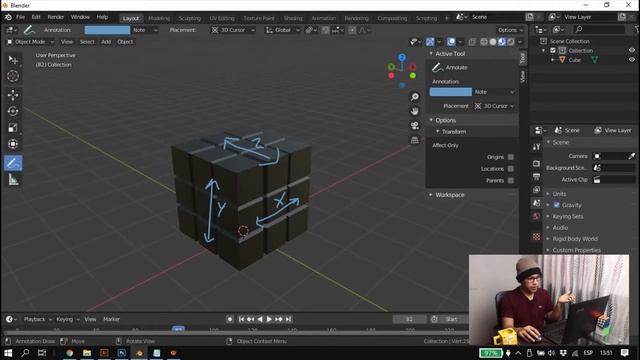
Task: Click the pan view hand icon
Action: [x=415, y=111]
